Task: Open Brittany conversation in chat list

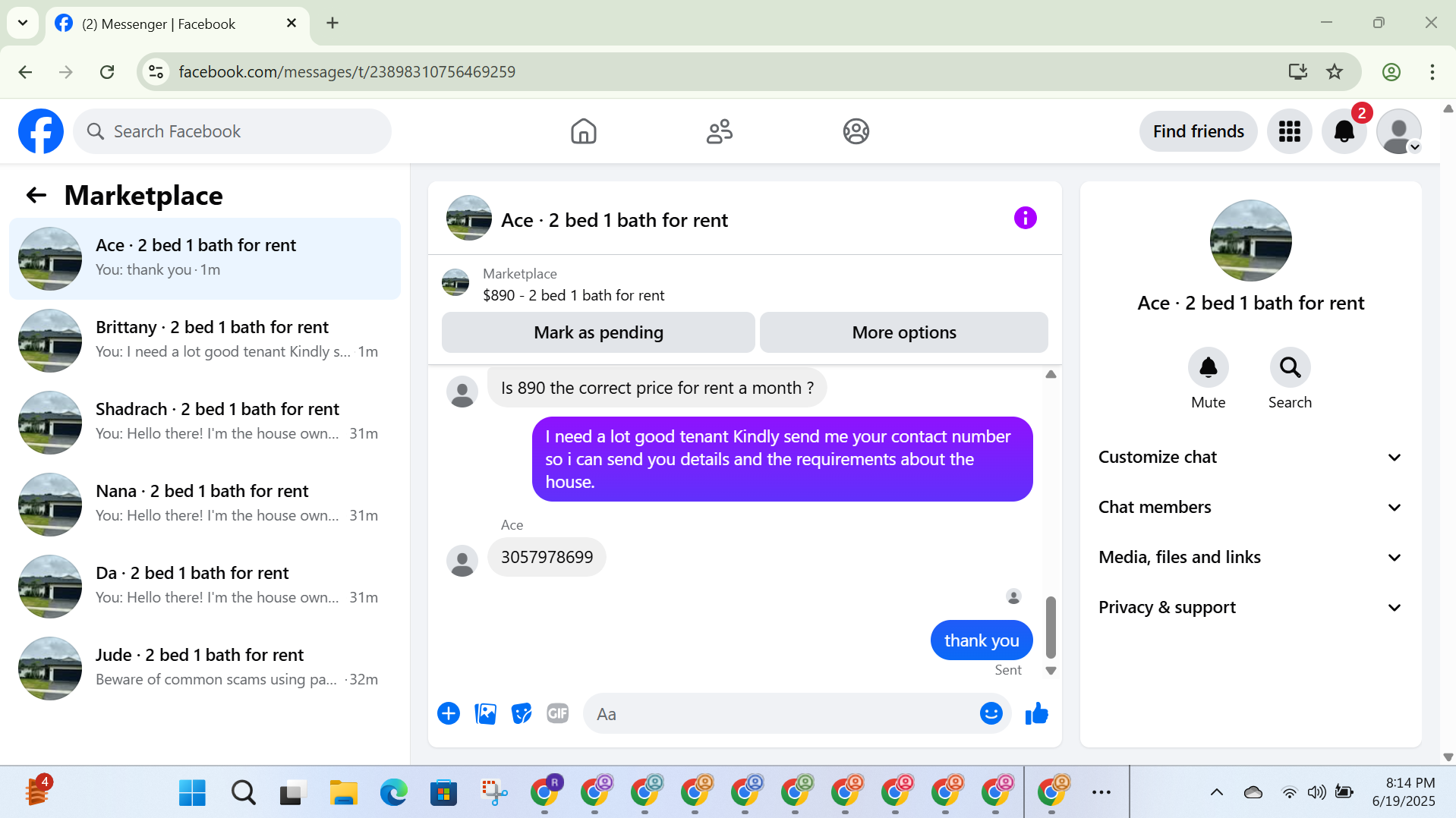Action: [205, 341]
